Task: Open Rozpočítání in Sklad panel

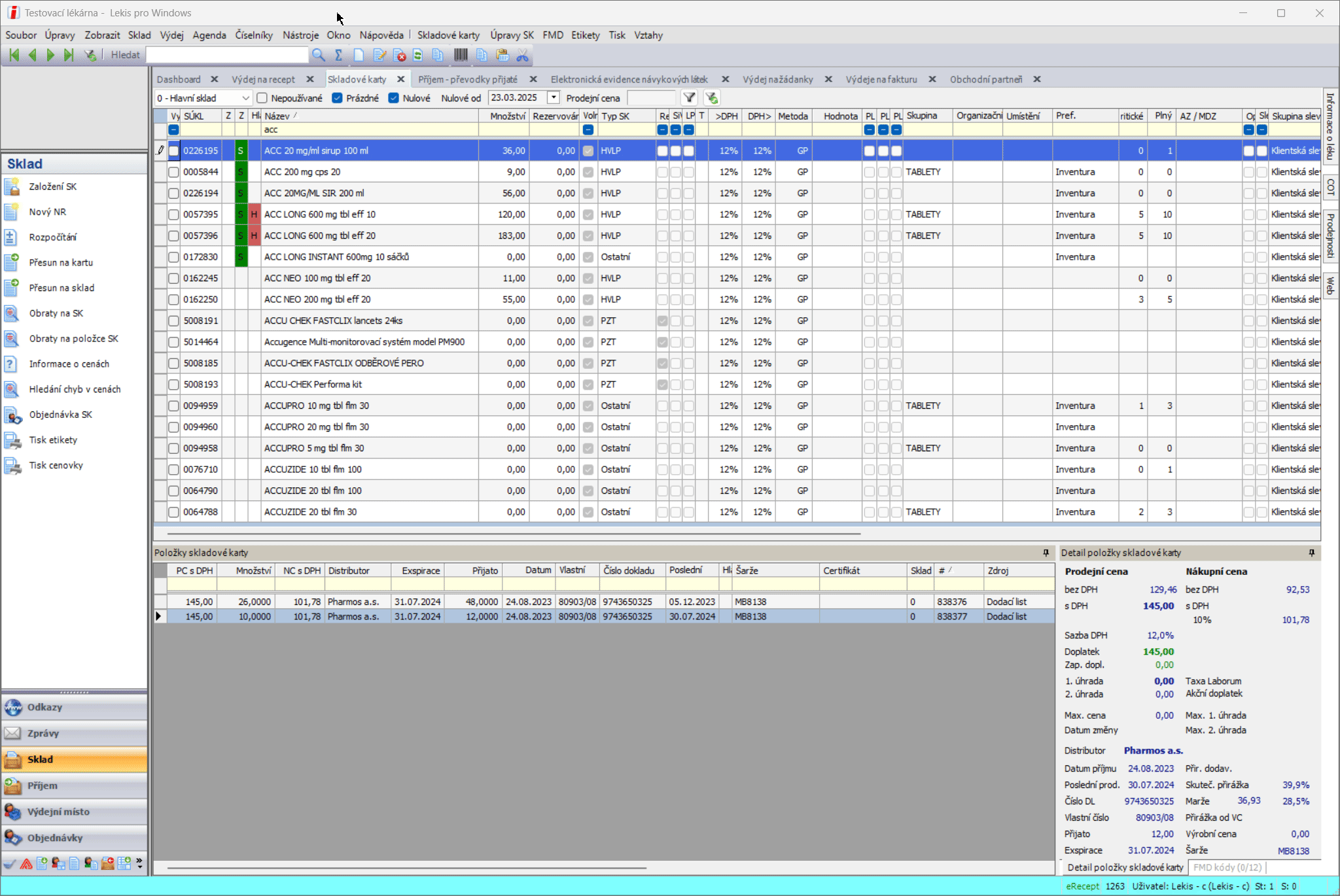Action: (52, 237)
